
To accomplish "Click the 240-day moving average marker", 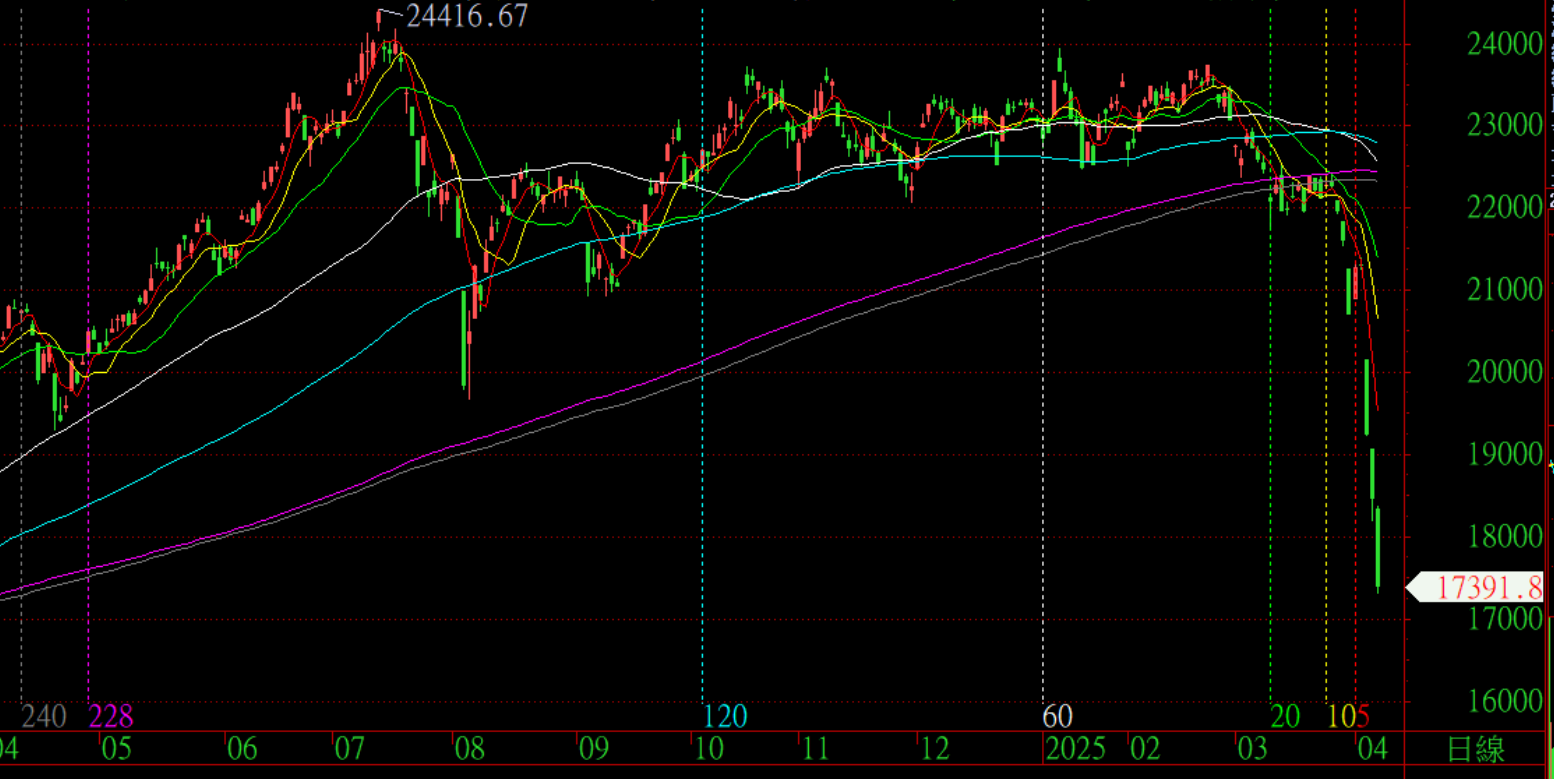I will tap(44, 716).
